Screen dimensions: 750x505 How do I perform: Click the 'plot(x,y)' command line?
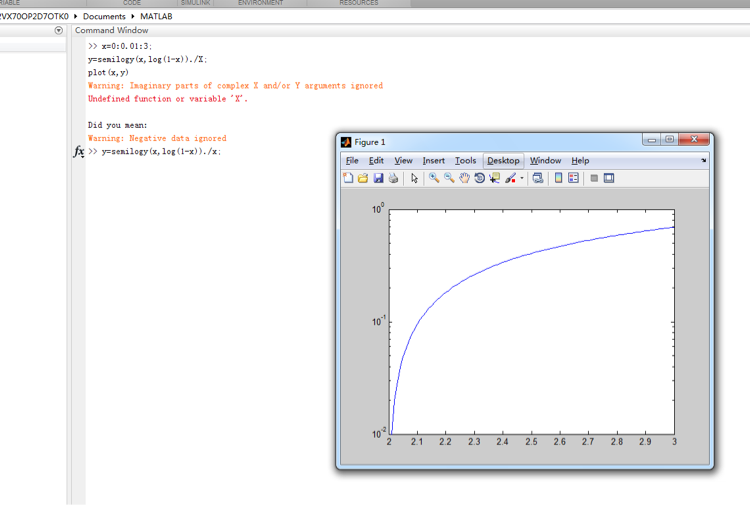[108, 73]
